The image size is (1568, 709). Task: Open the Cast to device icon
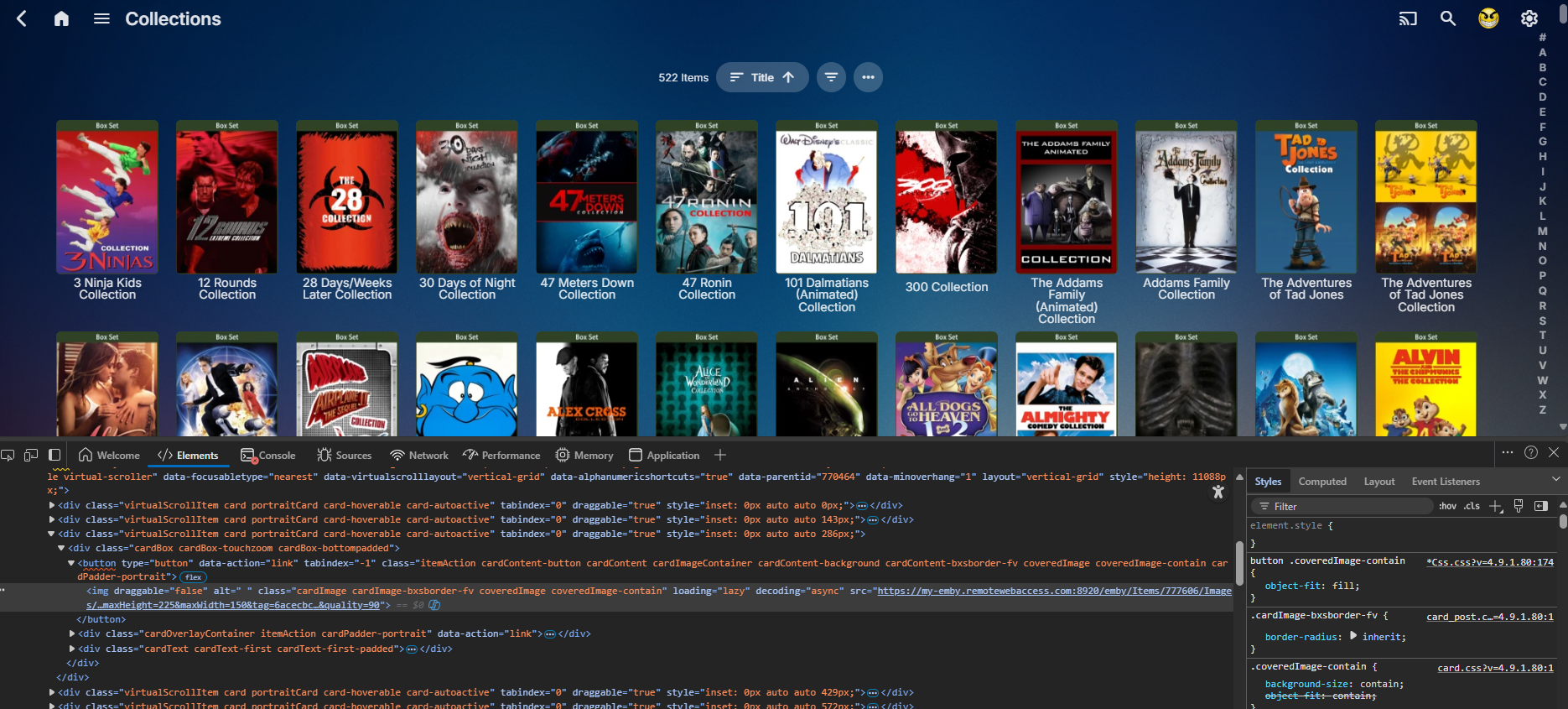click(1408, 18)
